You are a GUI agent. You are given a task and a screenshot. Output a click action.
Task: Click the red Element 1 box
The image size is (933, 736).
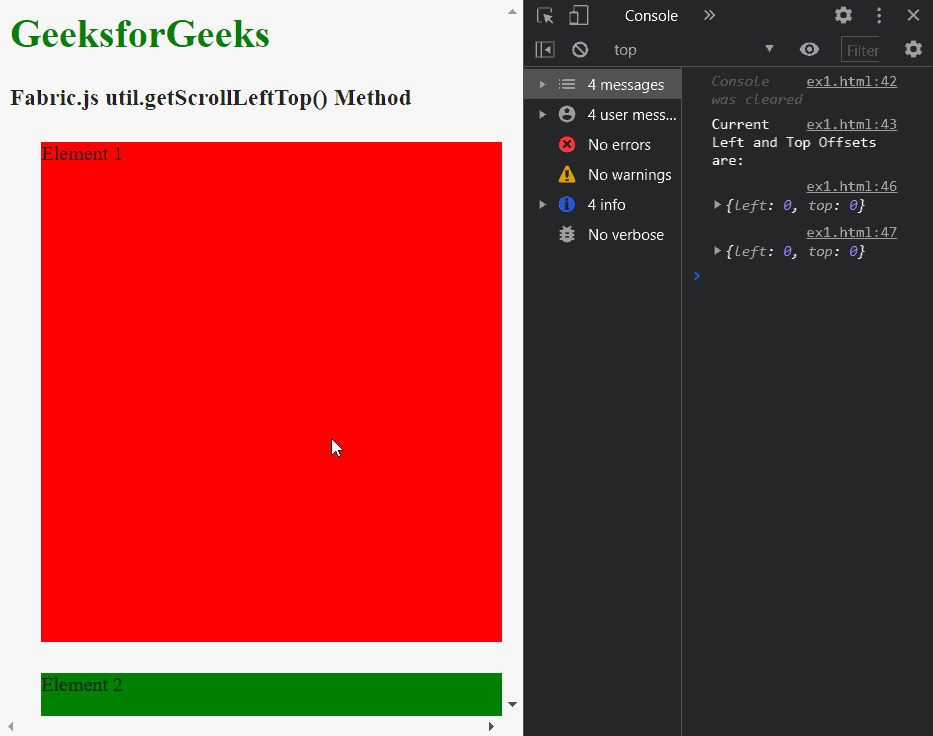coord(270,390)
